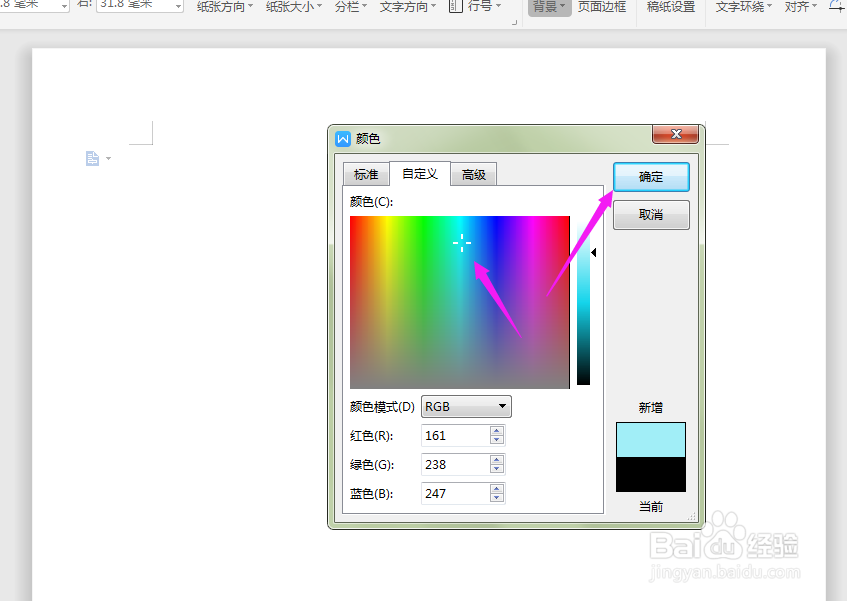Open the 颜色模式 RGB dropdown

click(x=466, y=407)
